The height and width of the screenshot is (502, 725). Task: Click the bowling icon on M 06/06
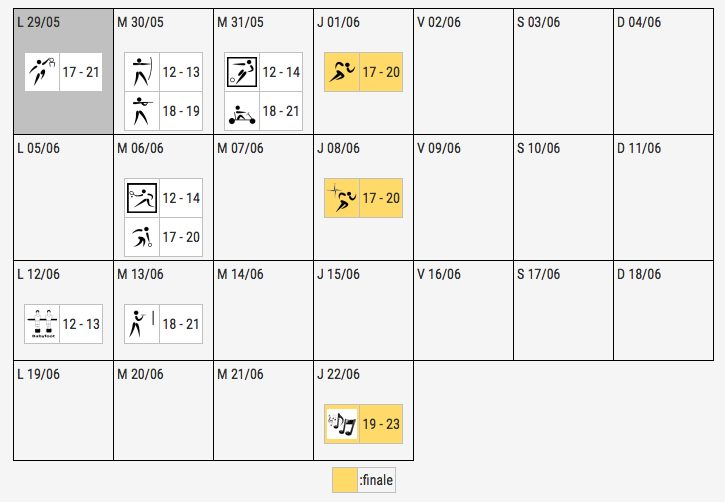pyautogui.click(x=141, y=237)
